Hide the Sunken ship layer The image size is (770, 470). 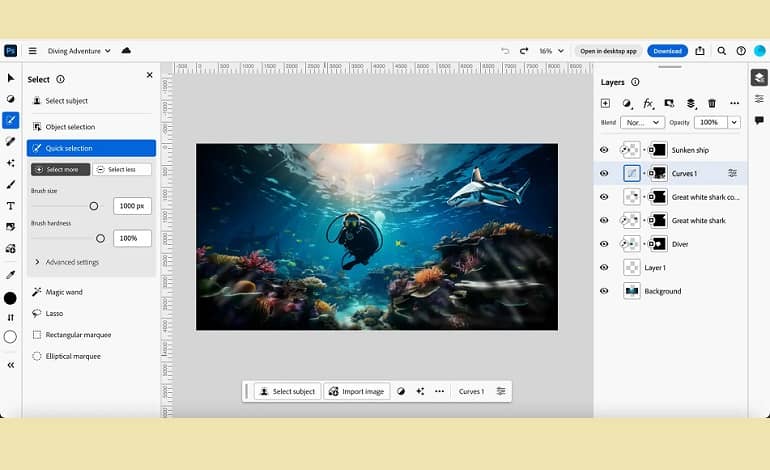(604, 150)
